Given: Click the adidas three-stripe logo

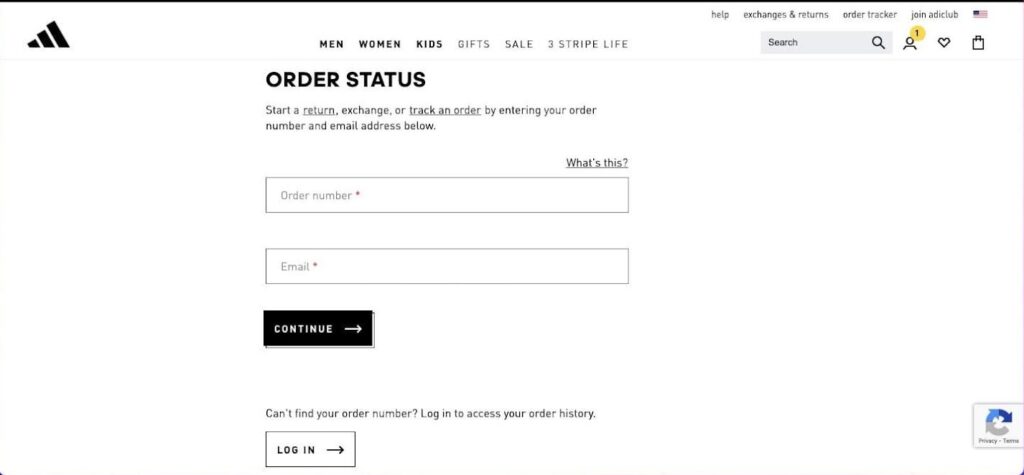Looking at the screenshot, I should point(48,35).
